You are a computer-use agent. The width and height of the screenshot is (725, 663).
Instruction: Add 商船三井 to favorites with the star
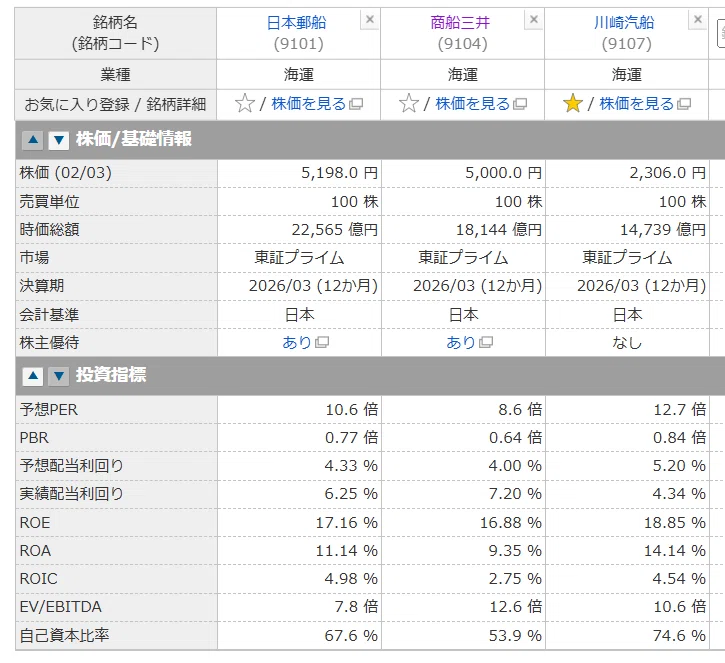(409, 104)
